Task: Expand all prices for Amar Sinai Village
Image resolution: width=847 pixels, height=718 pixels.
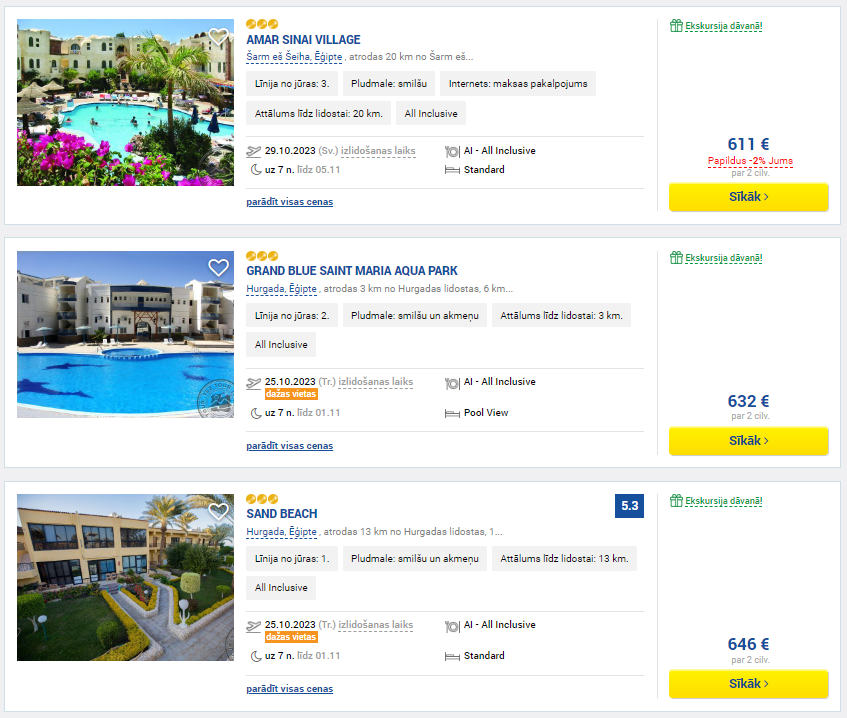Action: click(x=290, y=202)
